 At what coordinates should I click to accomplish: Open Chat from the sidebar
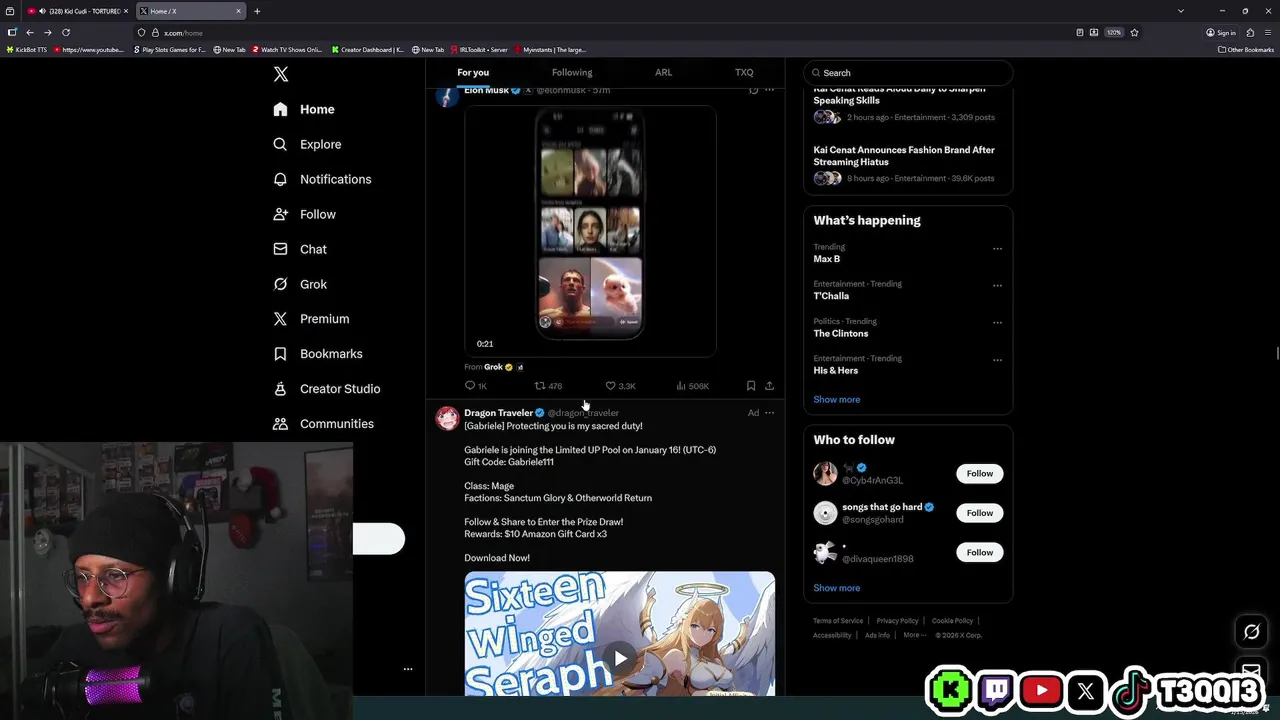pos(300,249)
